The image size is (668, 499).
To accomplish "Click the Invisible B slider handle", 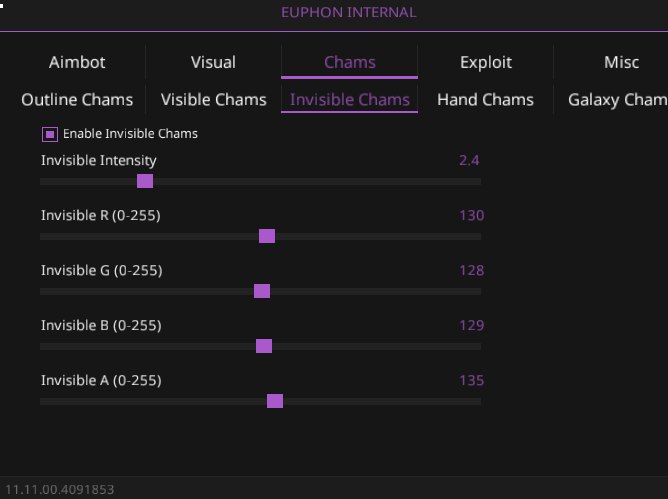I will click(264, 346).
